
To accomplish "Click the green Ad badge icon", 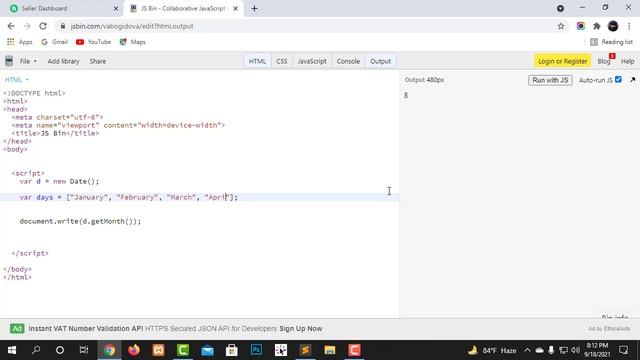I will coord(17,329).
